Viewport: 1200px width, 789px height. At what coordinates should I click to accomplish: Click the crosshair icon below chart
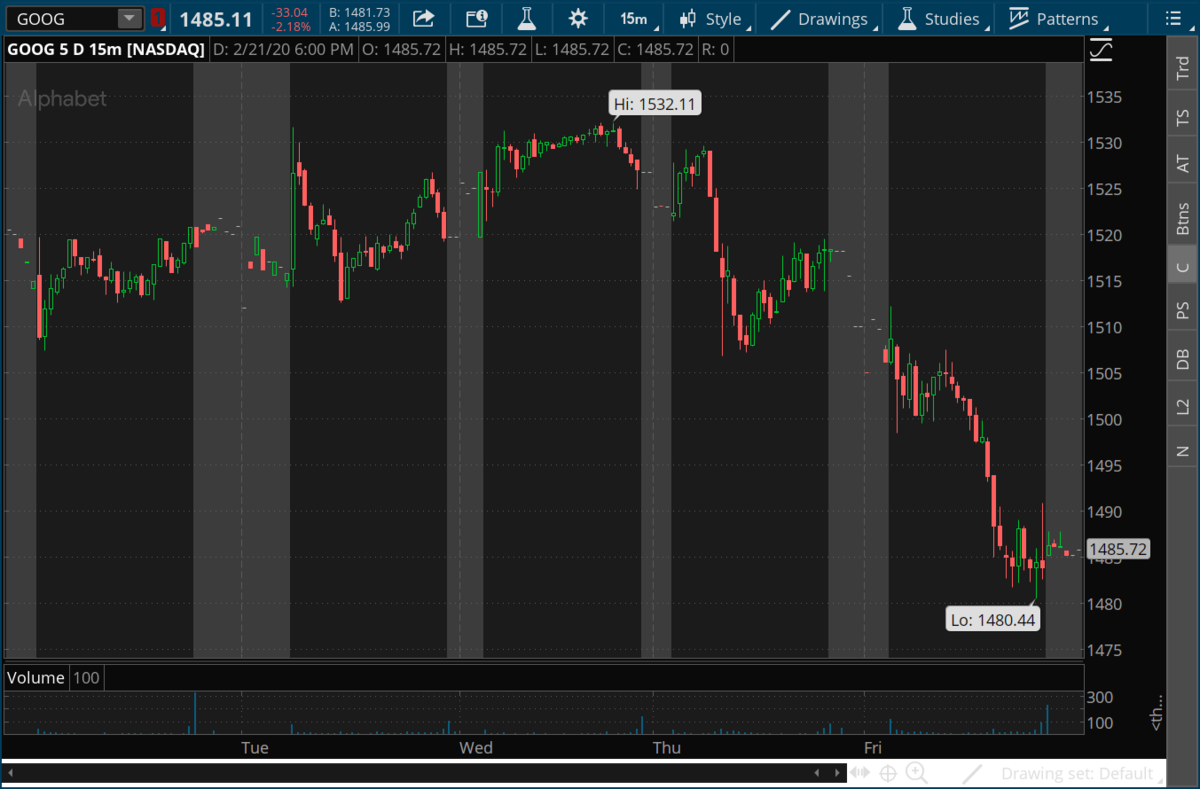tap(887, 773)
